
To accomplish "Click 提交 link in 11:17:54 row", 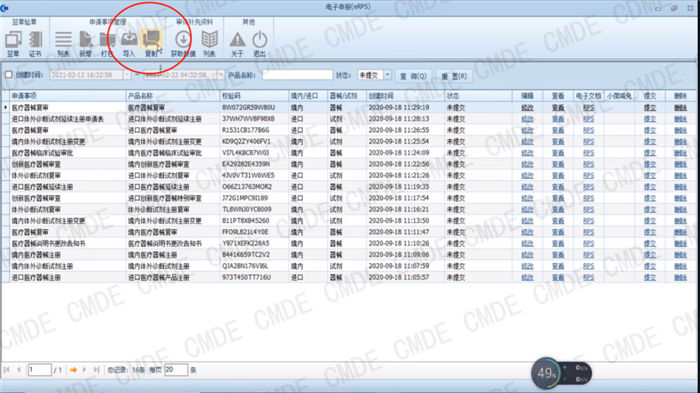I will [x=650, y=198].
